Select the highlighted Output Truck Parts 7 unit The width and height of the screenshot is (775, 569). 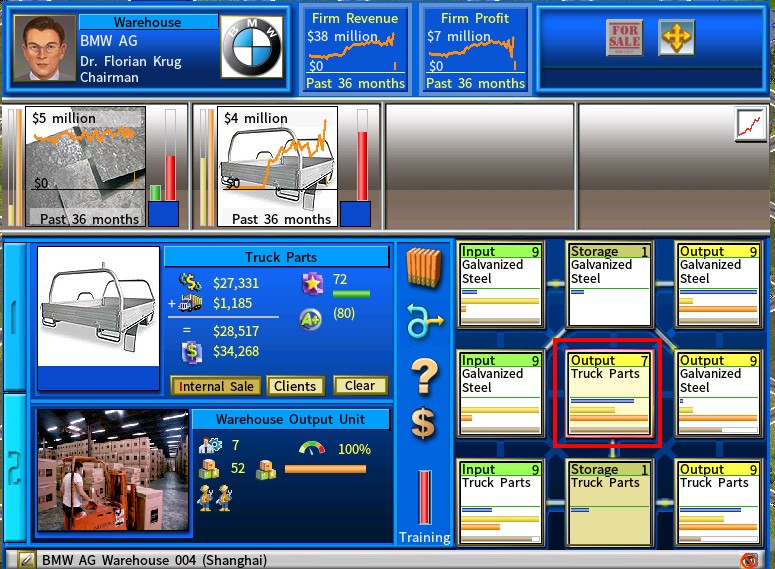[609, 394]
